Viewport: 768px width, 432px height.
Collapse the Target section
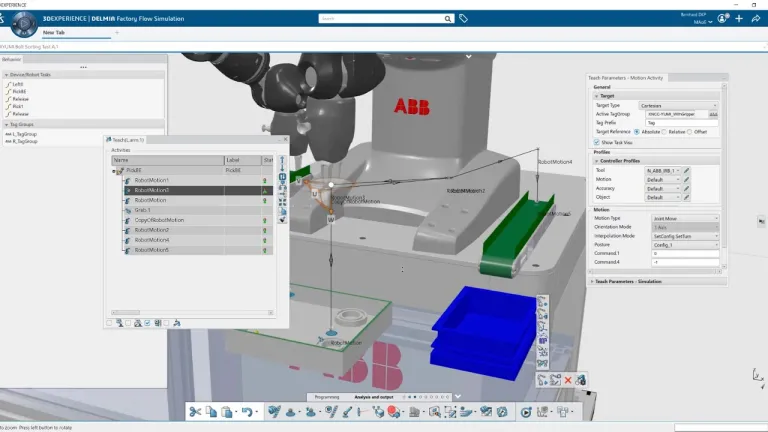click(597, 96)
